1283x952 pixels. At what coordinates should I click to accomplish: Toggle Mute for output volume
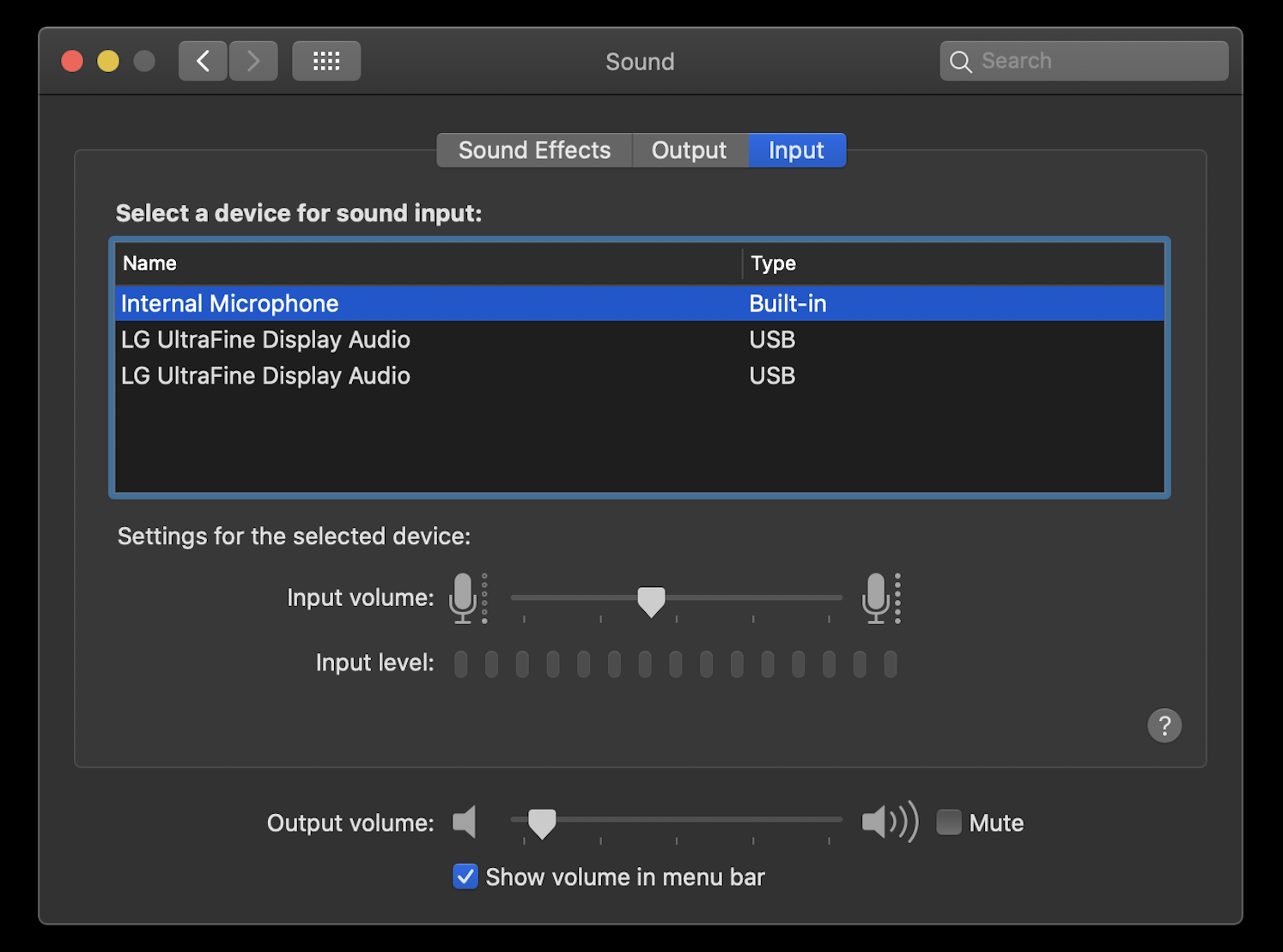949,822
